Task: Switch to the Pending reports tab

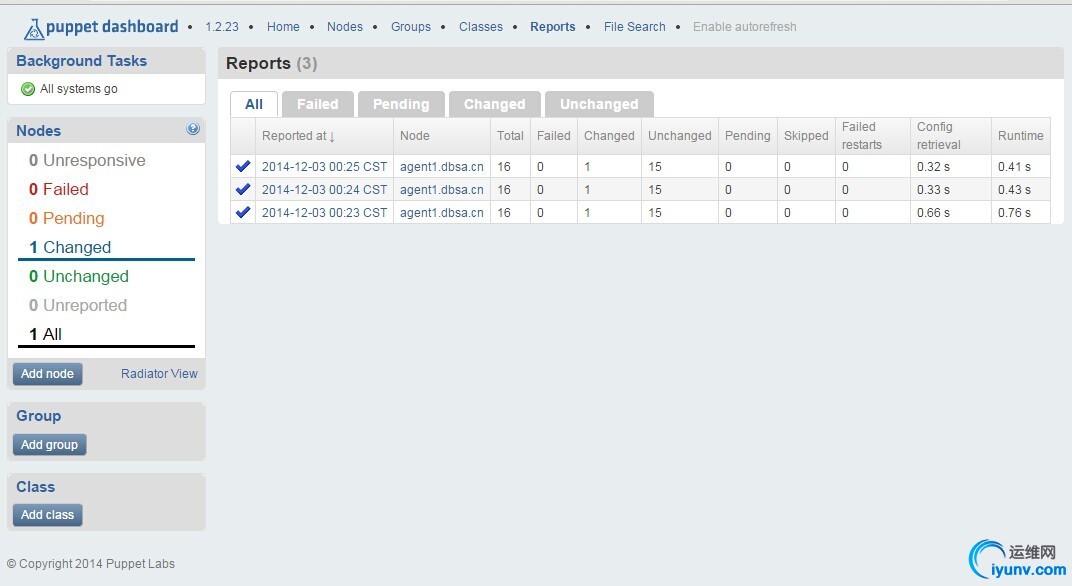Action: coord(401,104)
